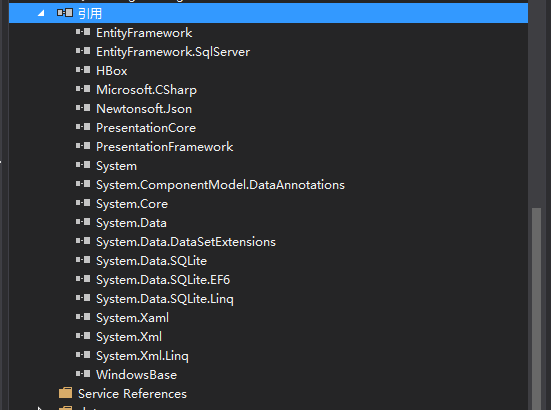Select PresentationCore reference

pos(146,128)
